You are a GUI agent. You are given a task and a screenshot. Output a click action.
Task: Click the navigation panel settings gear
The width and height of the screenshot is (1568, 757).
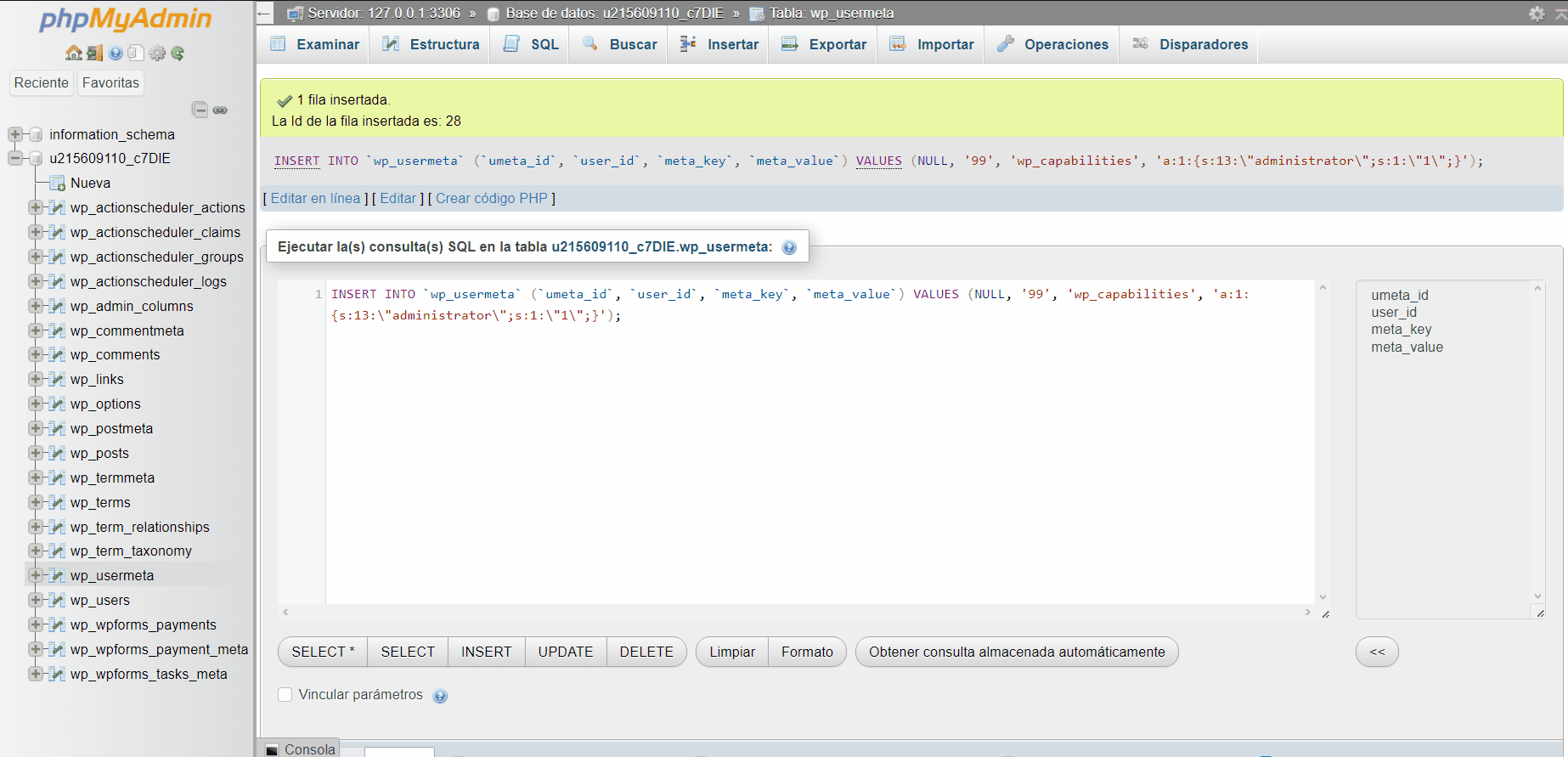pyautogui.click(x=157, y=54)
